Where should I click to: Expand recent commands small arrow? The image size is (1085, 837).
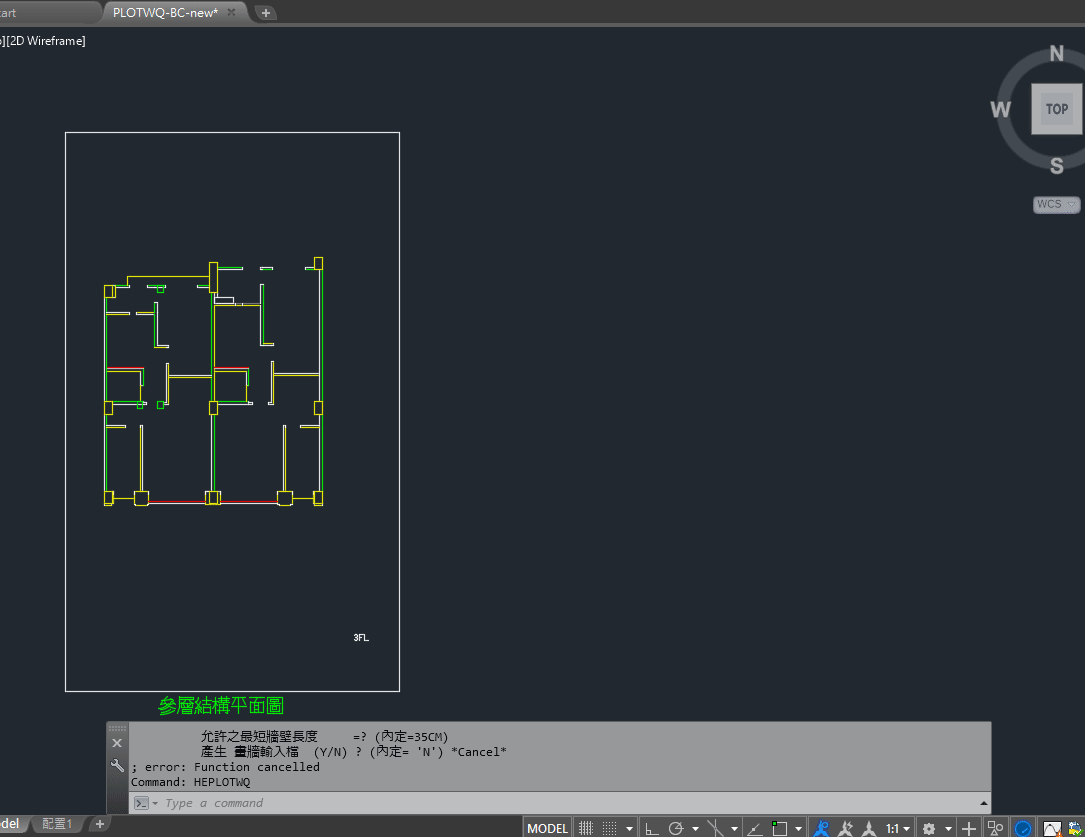click(155, 803)
